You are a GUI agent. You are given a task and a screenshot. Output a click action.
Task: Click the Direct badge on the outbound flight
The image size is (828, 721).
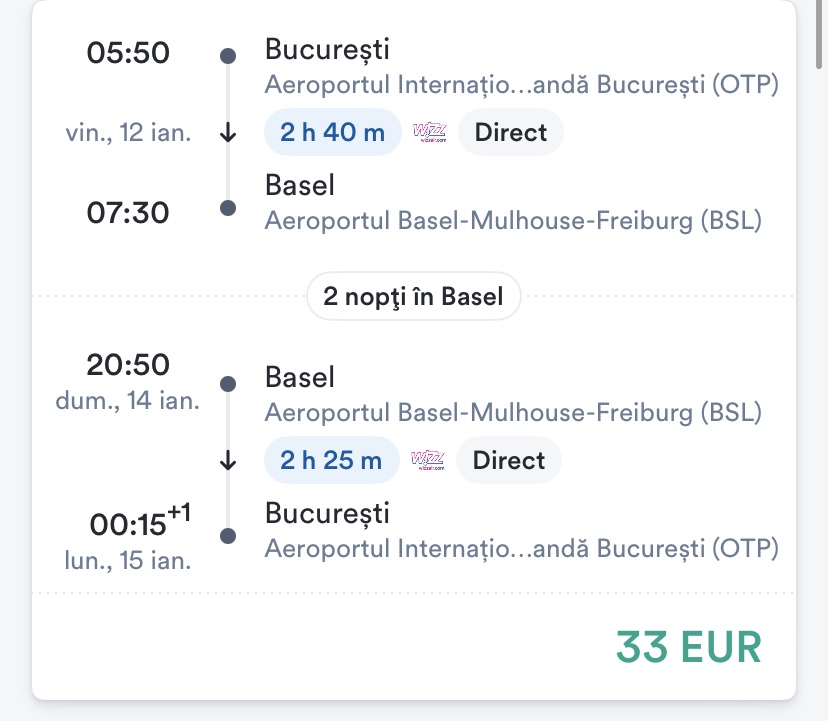coord(510,132)
